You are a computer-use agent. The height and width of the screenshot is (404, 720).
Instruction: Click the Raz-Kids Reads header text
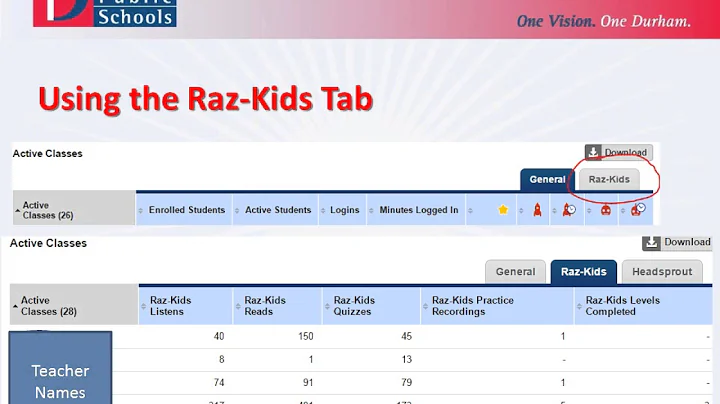coord(265,306)
